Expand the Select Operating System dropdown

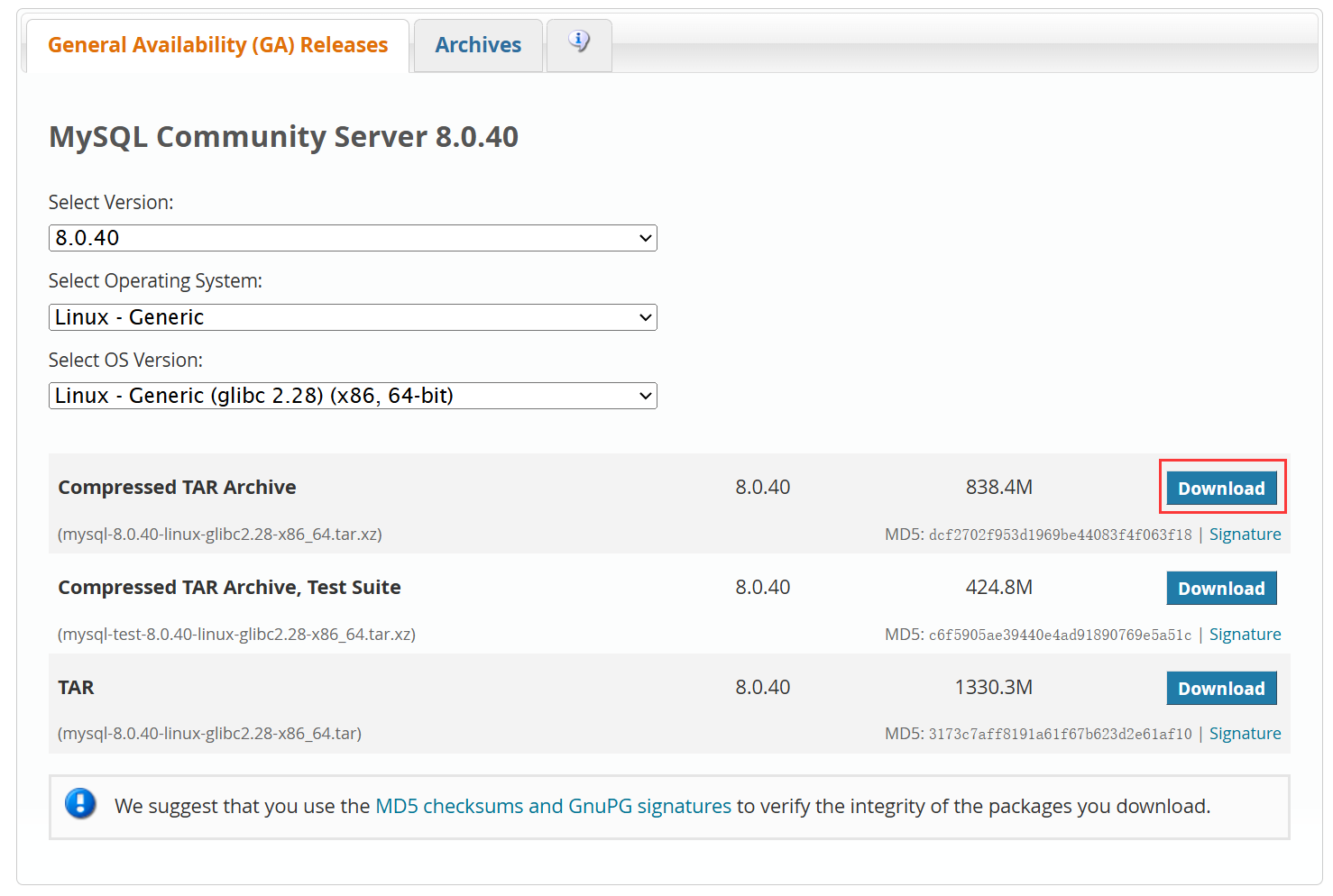tap(352, 317)
